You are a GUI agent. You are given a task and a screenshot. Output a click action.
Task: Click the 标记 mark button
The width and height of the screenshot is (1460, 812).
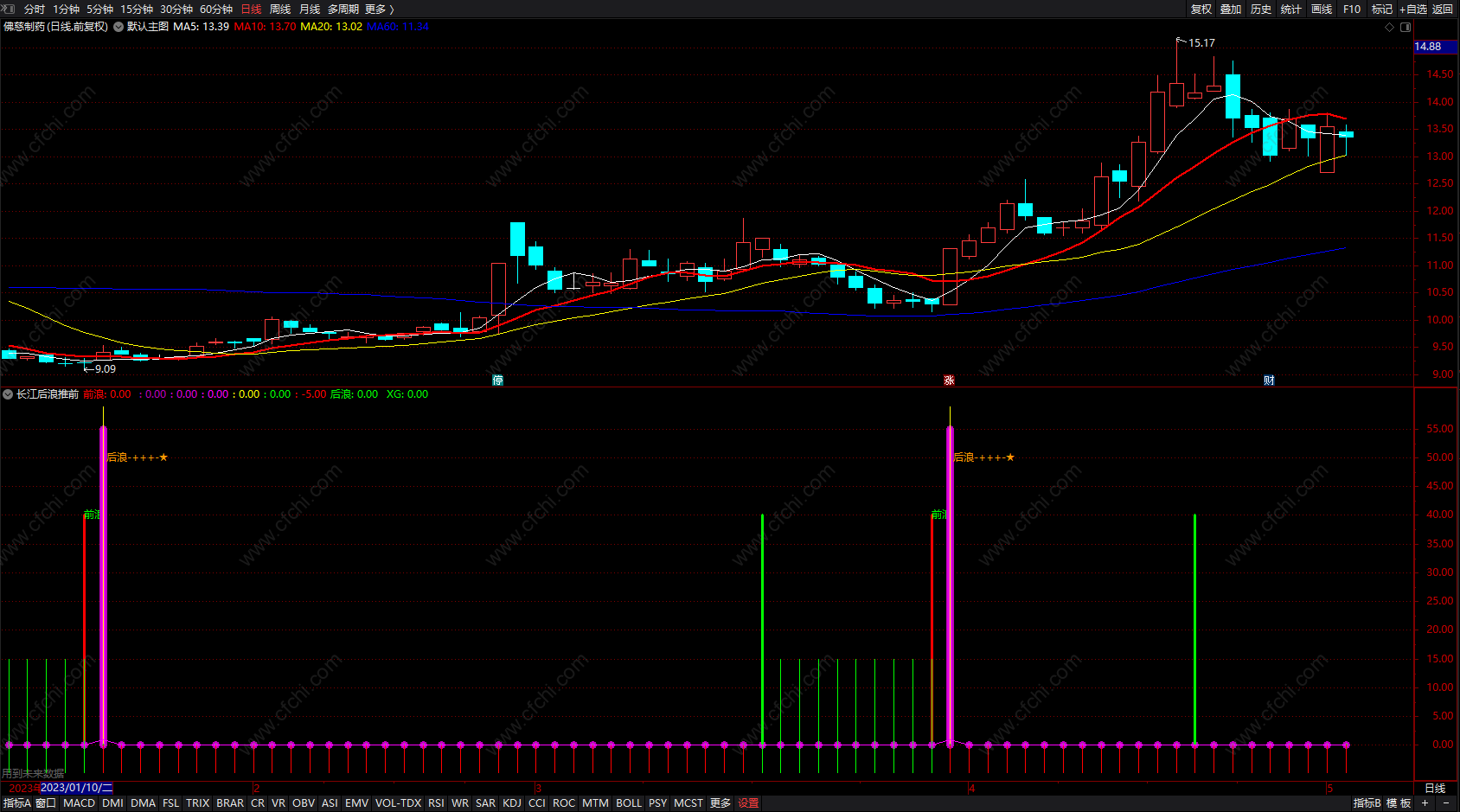pyautogui.click(x=1382, y=9)
